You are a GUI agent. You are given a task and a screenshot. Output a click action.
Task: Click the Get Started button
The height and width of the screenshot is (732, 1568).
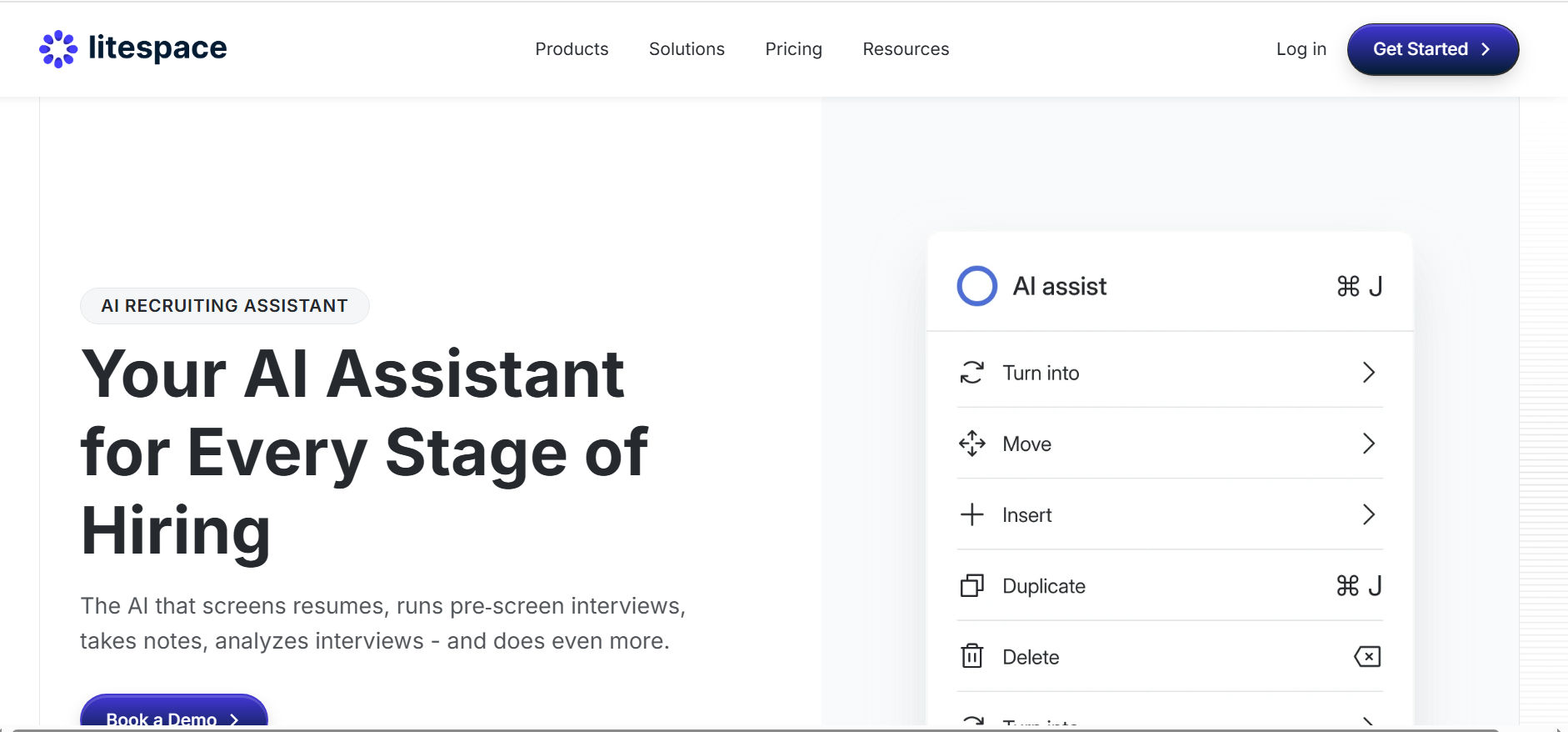click(1432, 49)
